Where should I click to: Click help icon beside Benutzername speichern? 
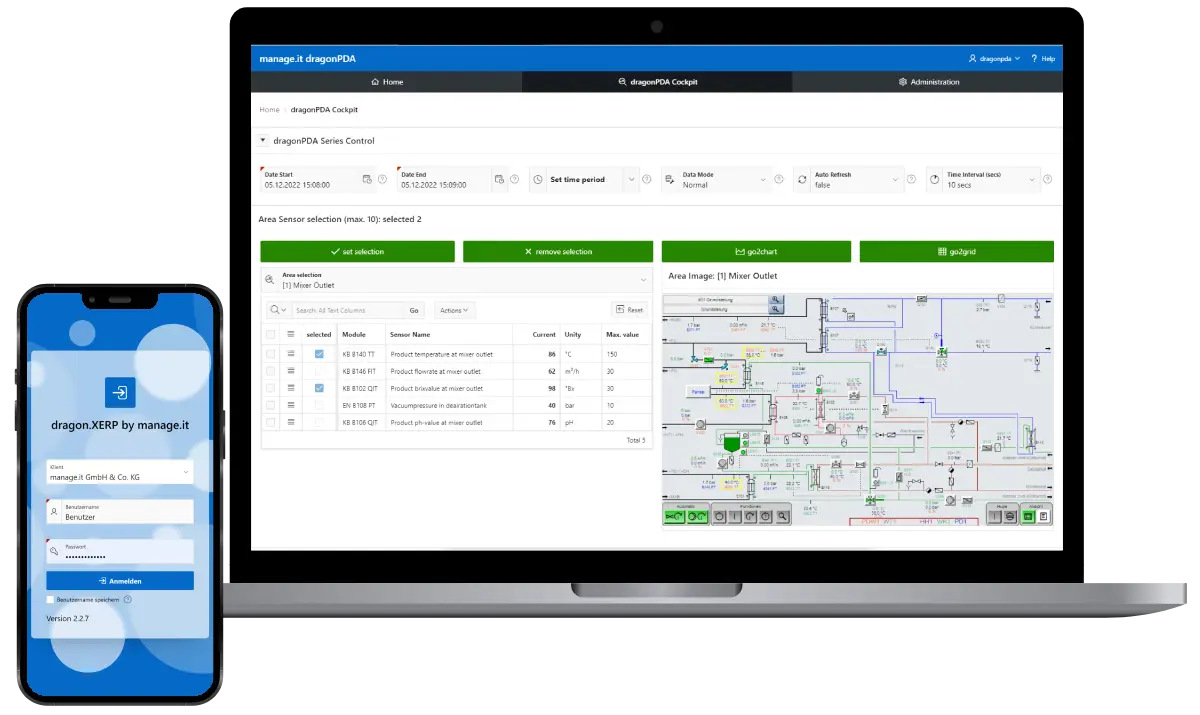point(127,600)
